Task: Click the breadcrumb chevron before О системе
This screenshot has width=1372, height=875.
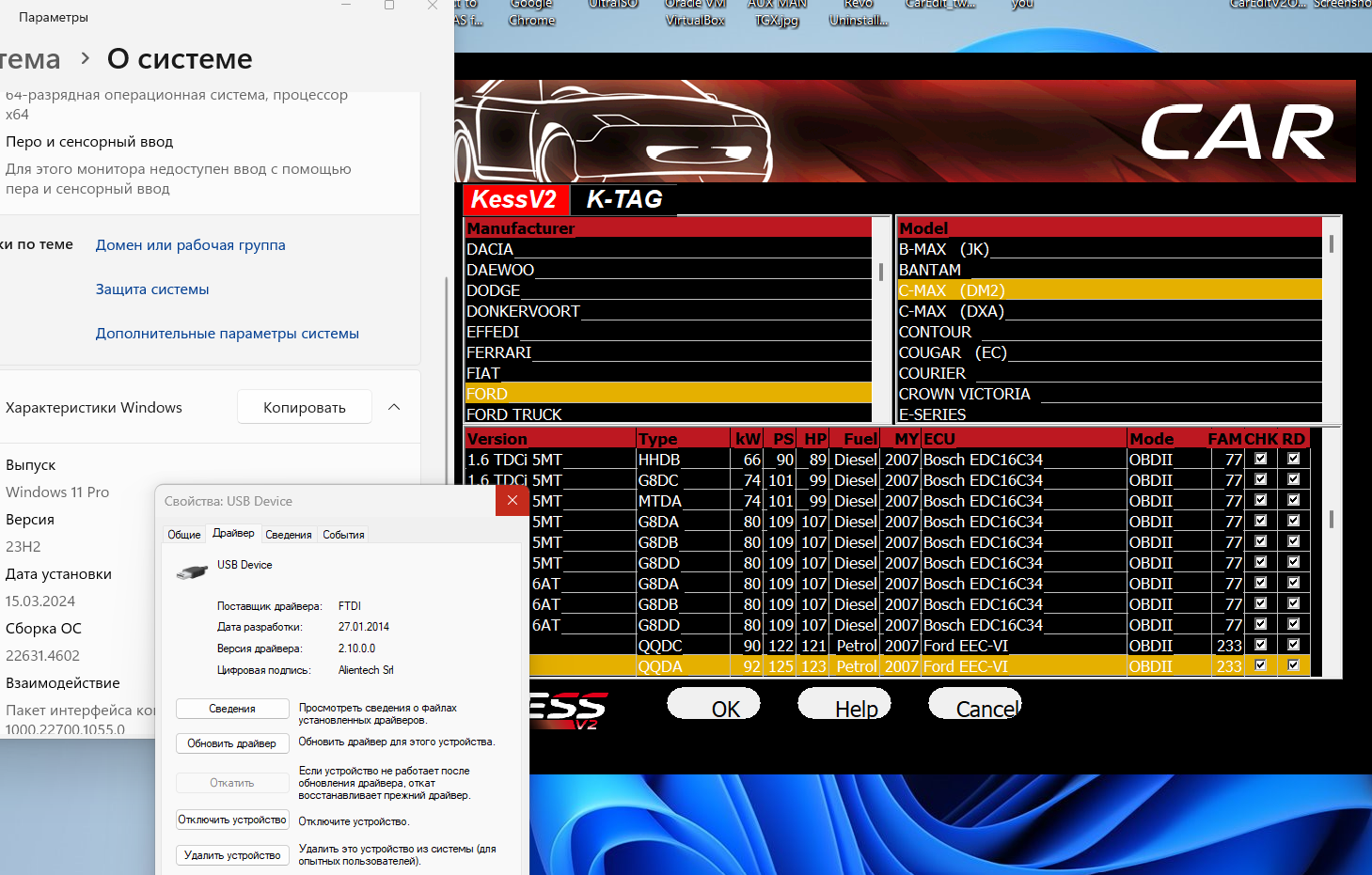Action: [x=86, y=58]
